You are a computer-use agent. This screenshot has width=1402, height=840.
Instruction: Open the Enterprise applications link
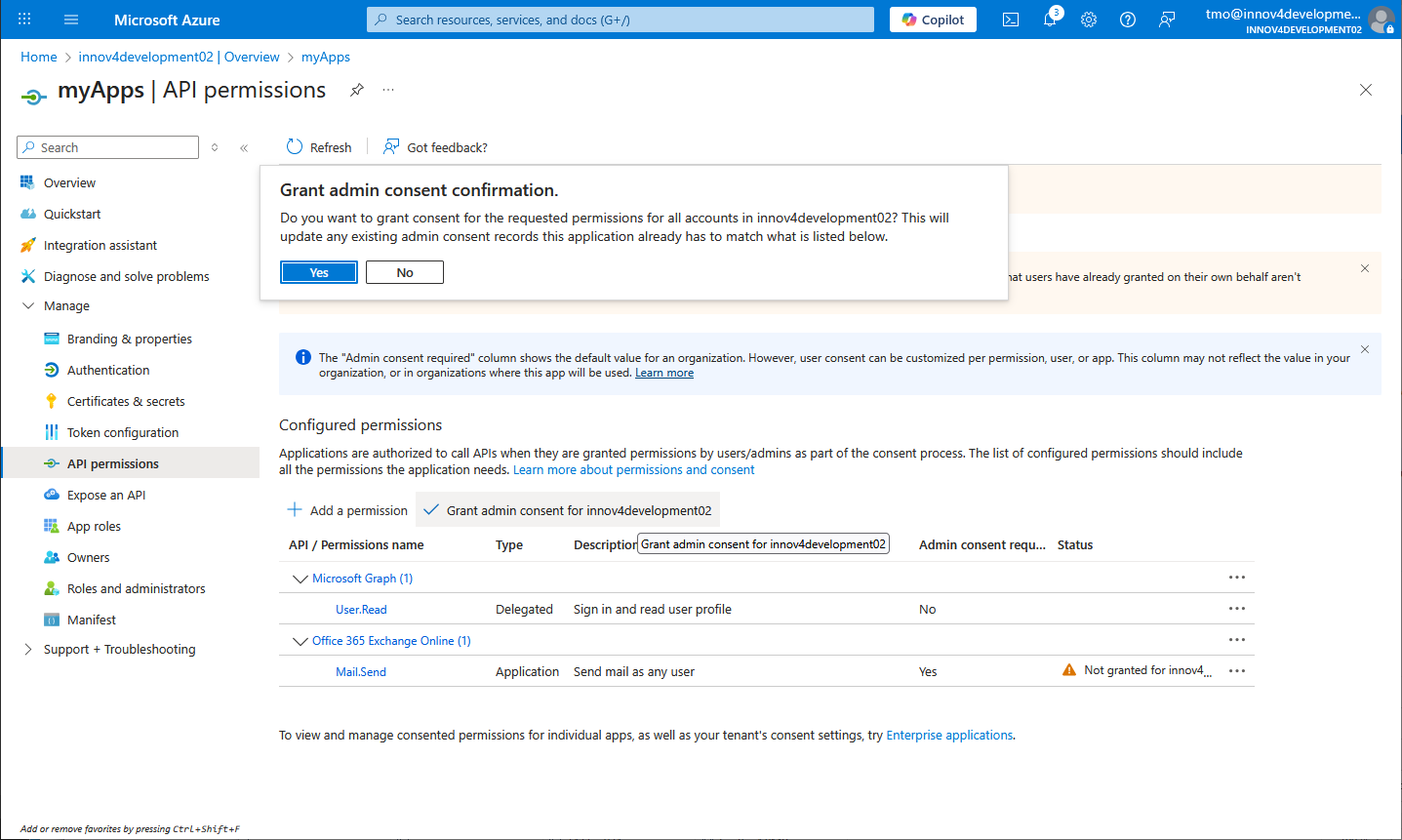click(x=948, y=735)
